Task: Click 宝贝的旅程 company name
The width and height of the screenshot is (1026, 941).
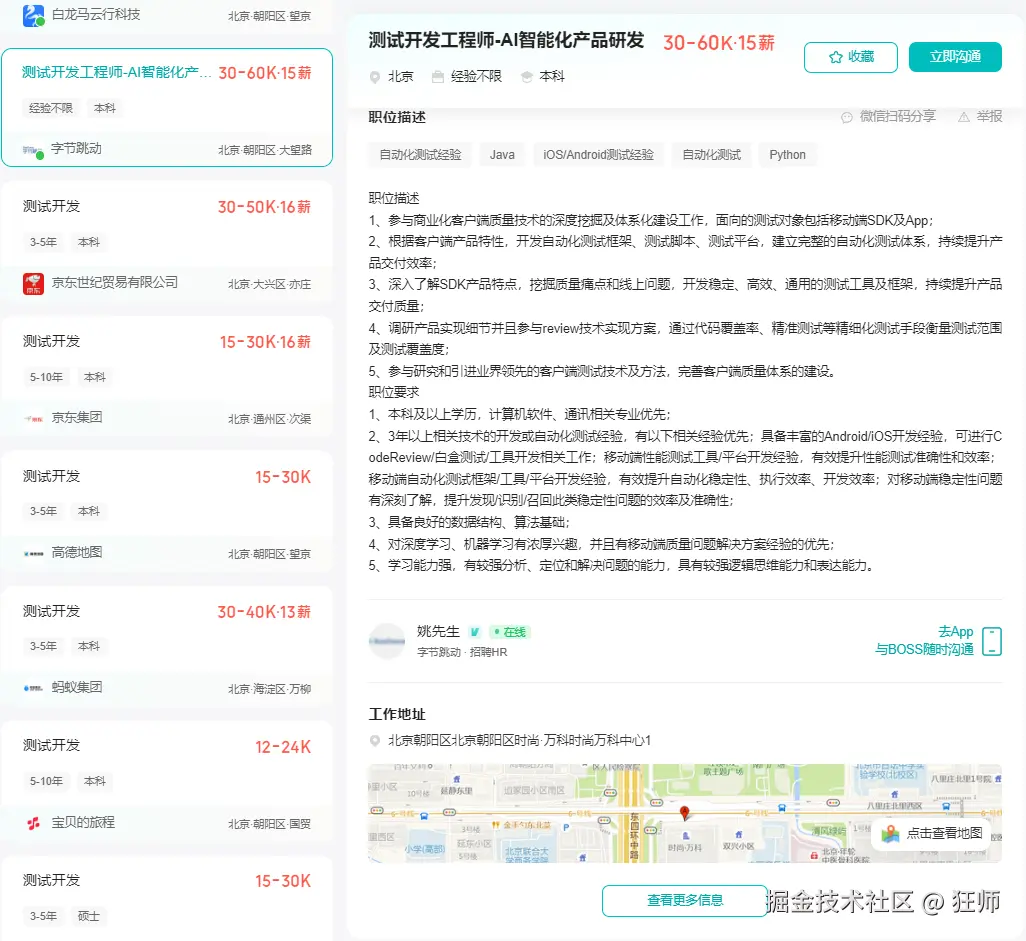Action: pyautogui.click(x=83, y=823)
